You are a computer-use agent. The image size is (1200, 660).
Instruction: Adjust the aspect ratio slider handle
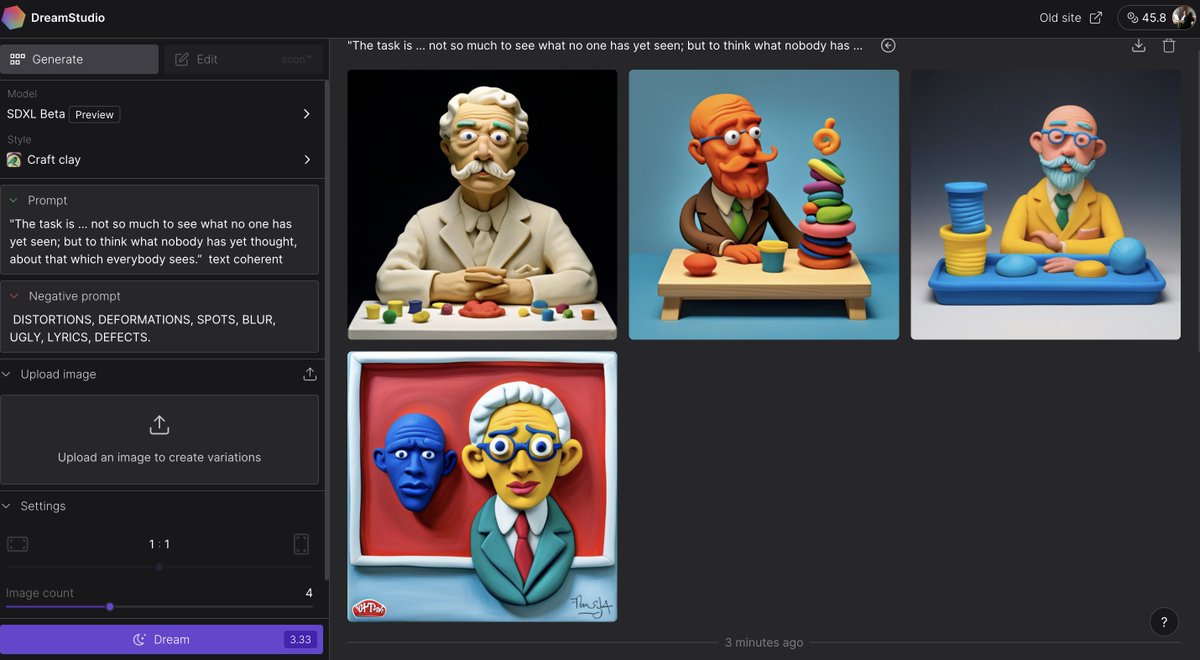click(x=159, y=567)
